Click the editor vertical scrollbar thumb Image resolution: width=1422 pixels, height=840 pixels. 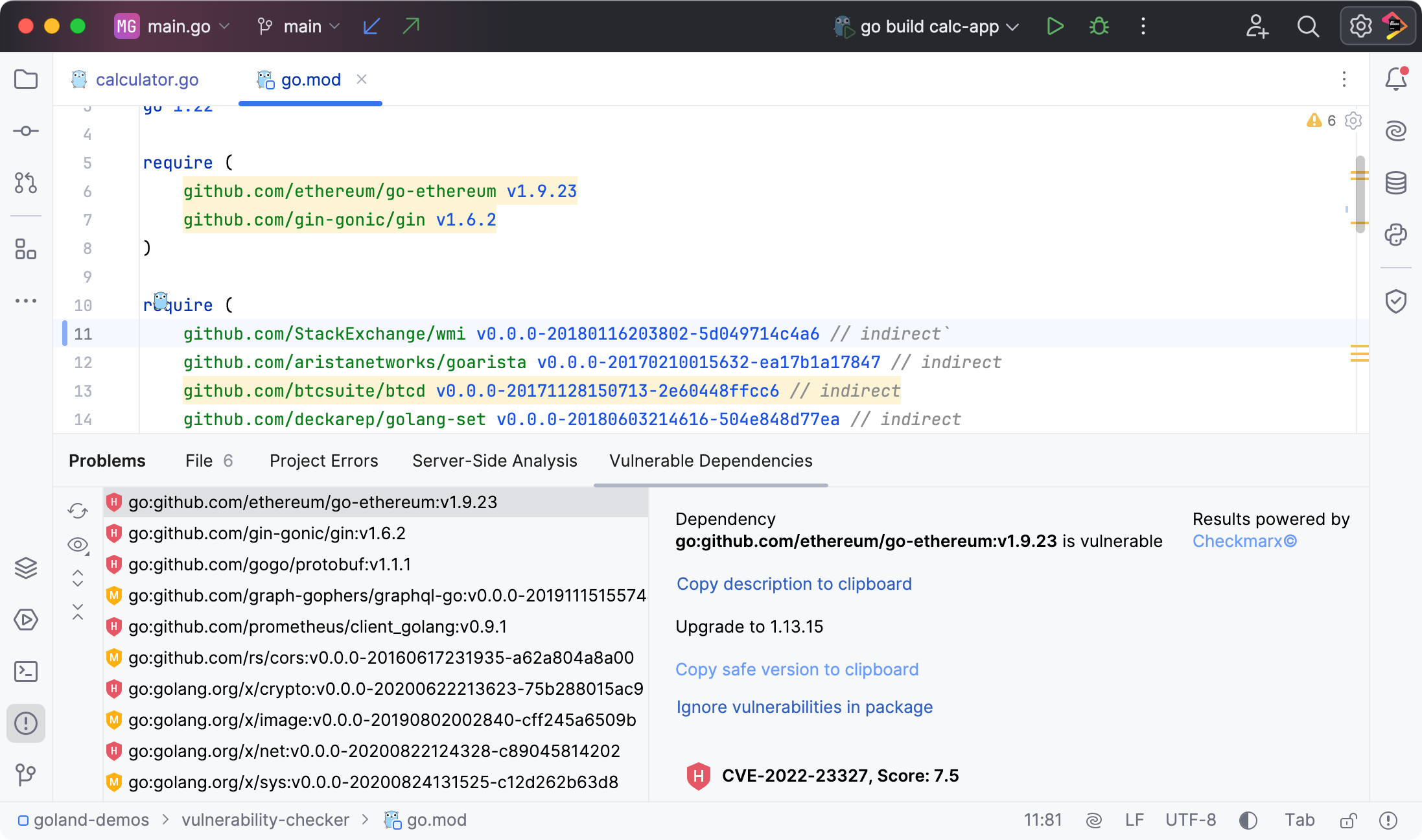(x=1360, y=194)
